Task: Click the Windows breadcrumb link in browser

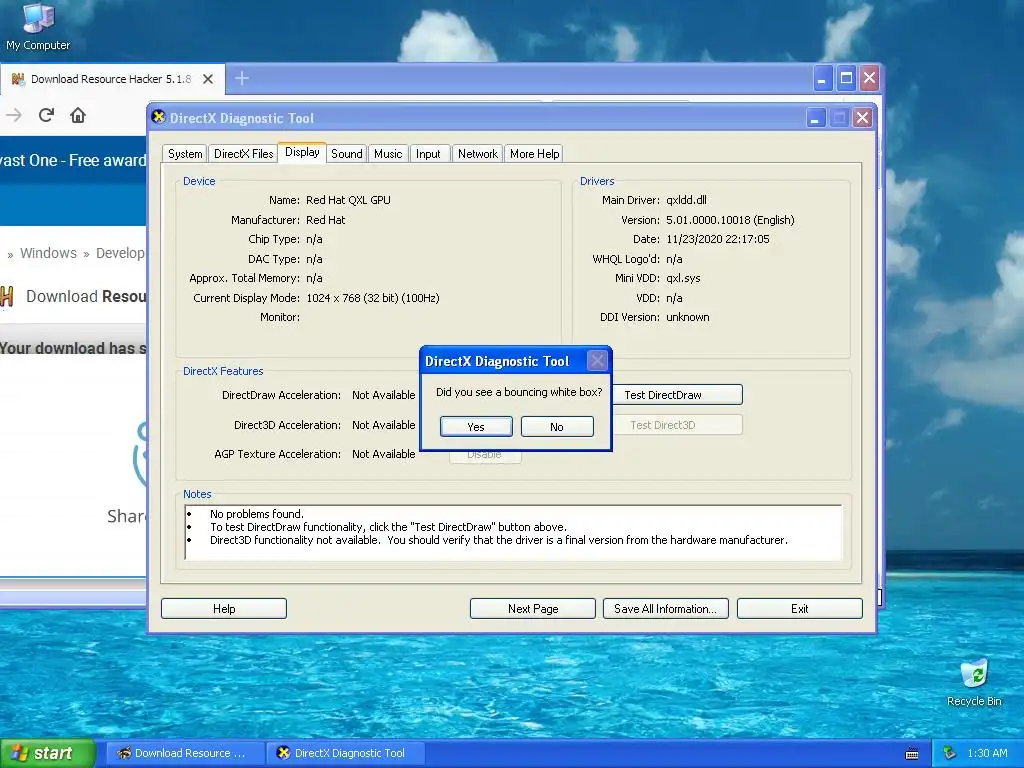Action: [48, 253]
